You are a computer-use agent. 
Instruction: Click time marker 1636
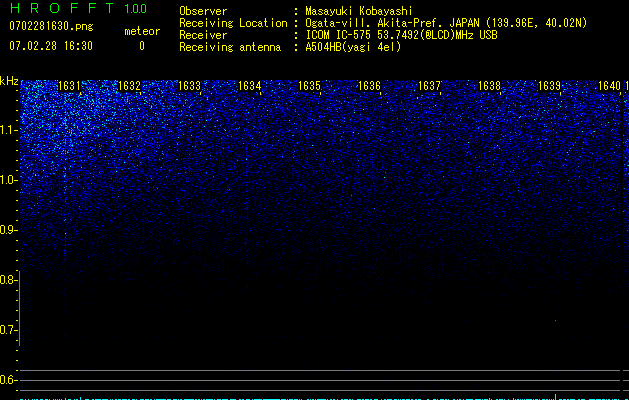pyautogui.click(x=369, y=86)
